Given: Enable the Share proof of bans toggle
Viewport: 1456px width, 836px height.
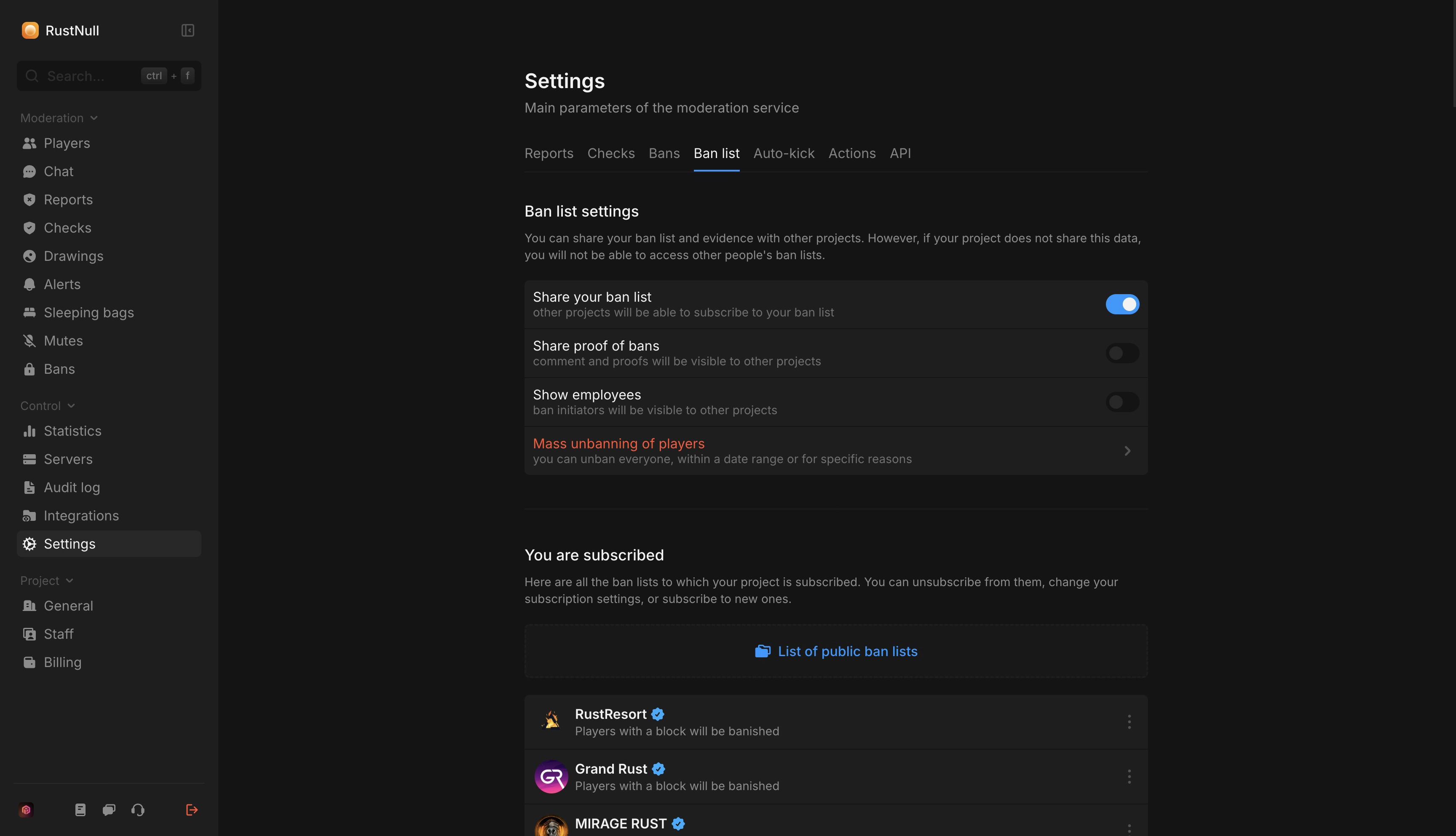Looking at the screenshot, I should click(x=1122, y=353).
